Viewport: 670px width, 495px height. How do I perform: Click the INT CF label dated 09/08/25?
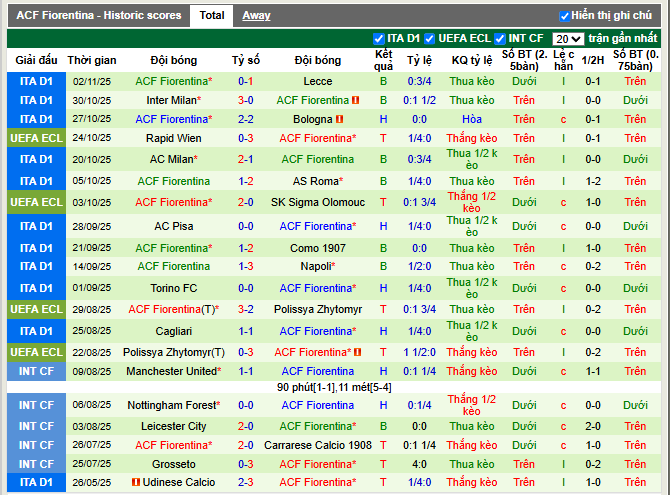coord(36,371)
